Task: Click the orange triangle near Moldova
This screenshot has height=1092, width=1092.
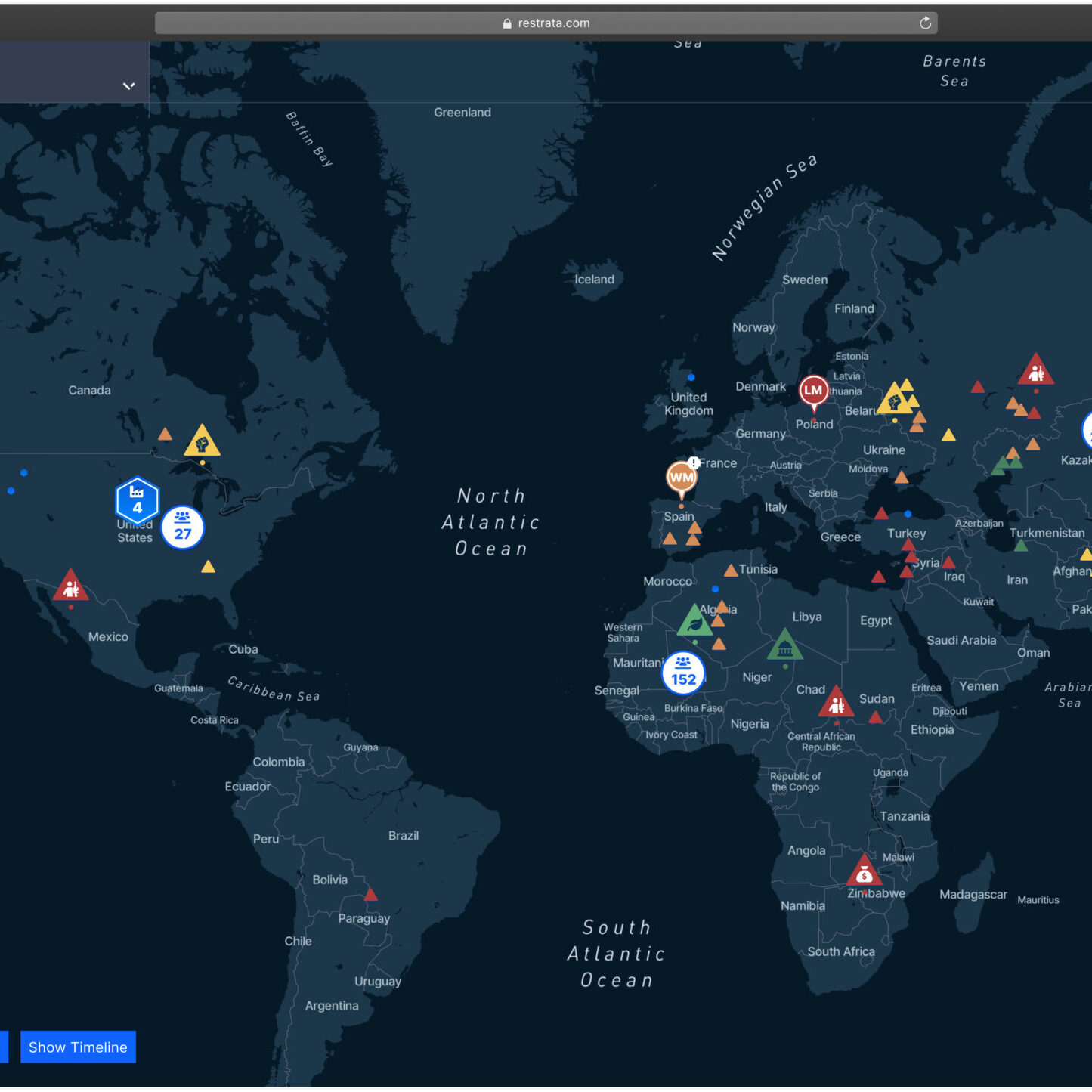Action: point(902,477)
